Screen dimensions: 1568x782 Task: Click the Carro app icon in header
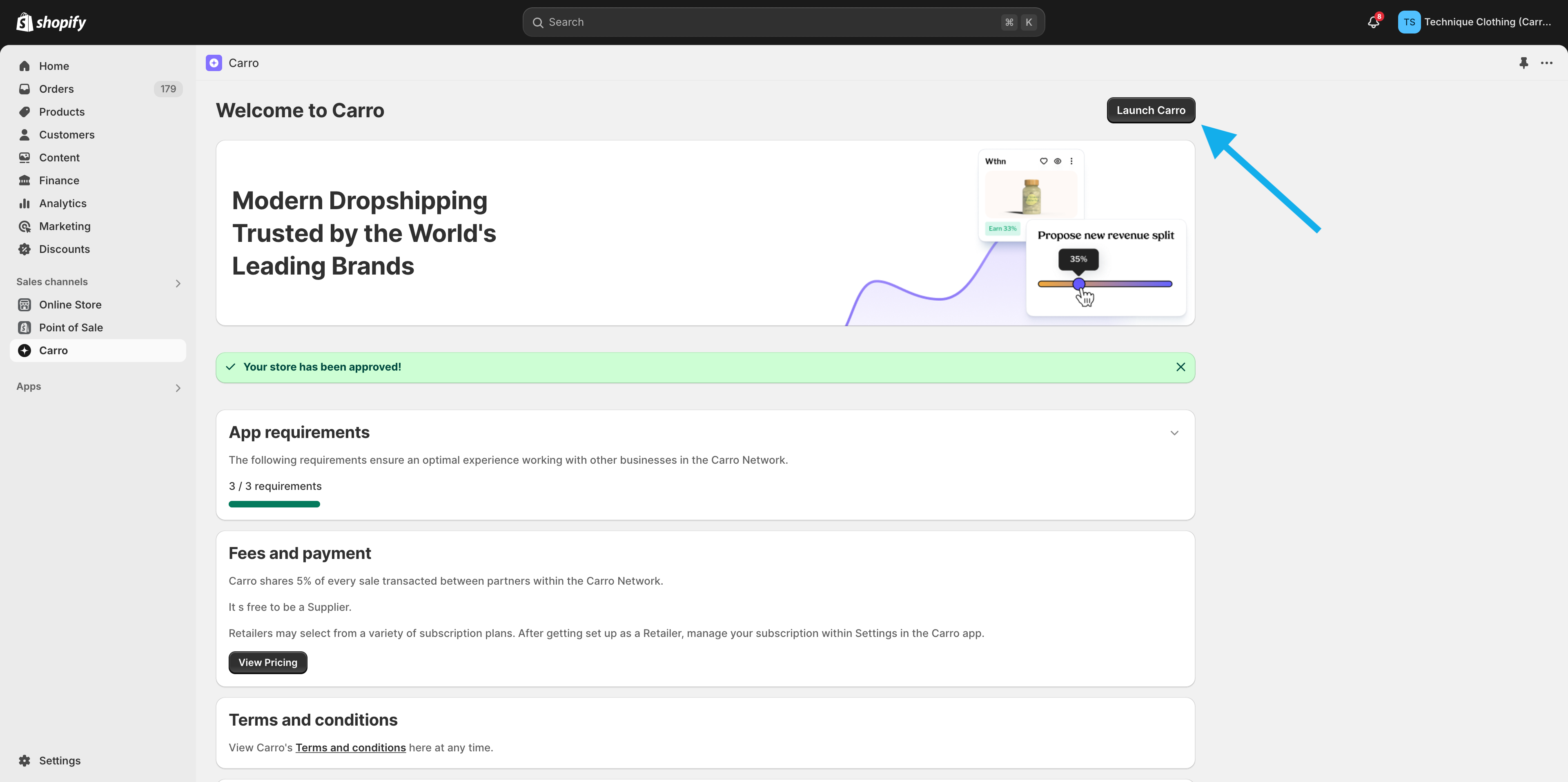pos(214,63)
